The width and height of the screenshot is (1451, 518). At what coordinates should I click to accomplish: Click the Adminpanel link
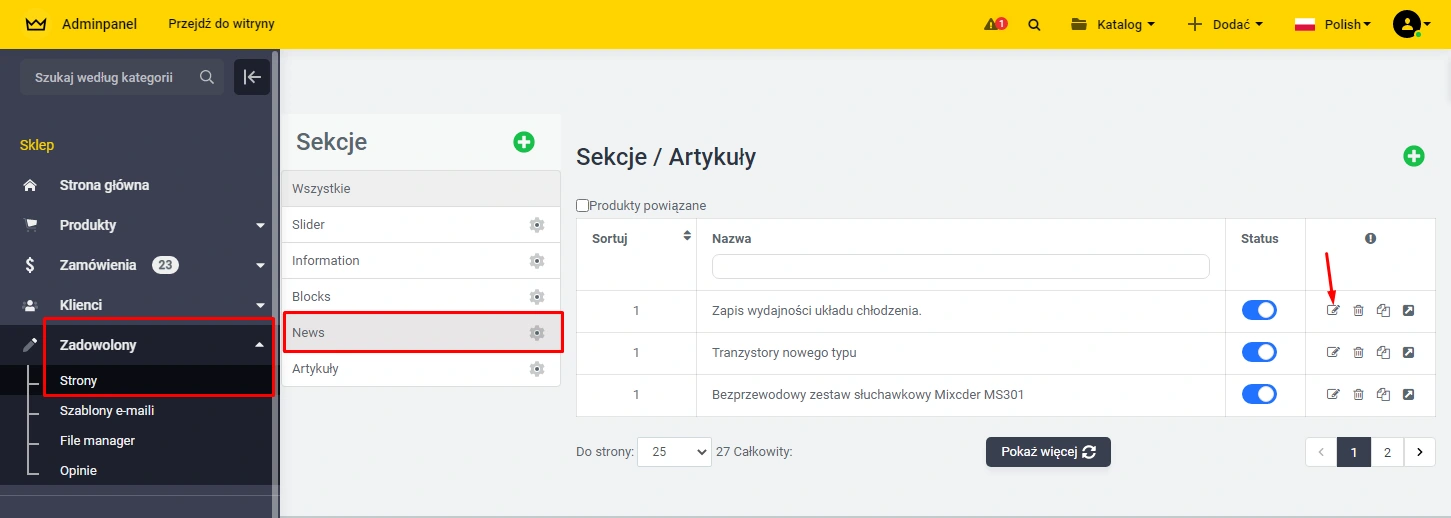coord(99,23)
